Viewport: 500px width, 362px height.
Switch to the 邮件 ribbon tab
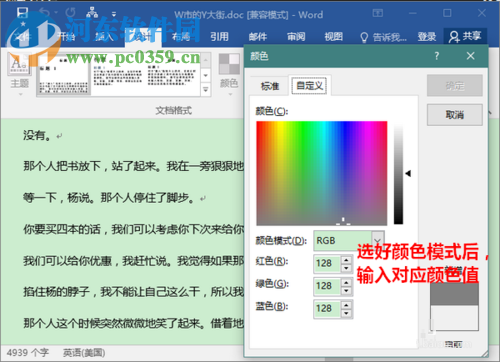tap(258, 36)
